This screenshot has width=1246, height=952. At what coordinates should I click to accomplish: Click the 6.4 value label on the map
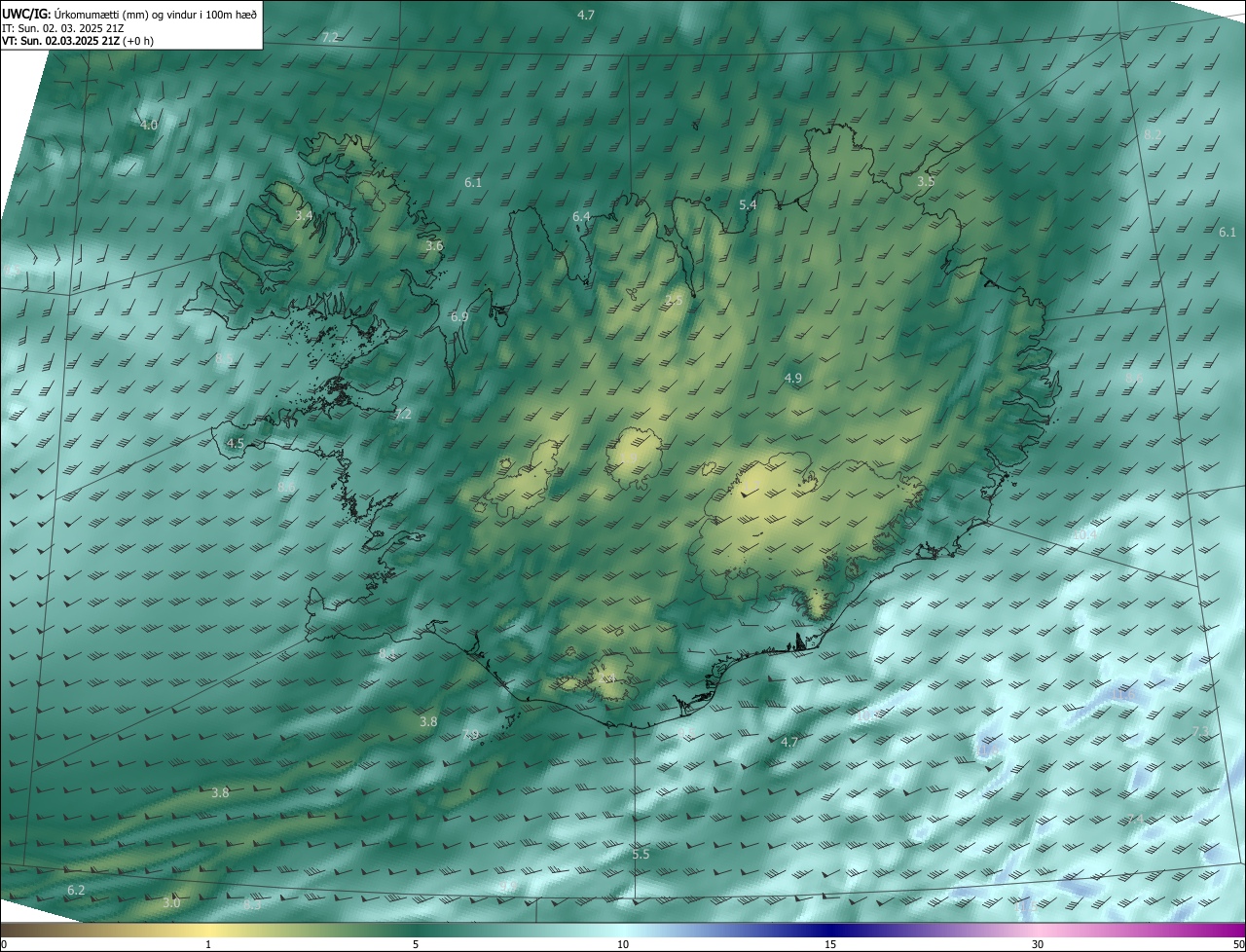[581, 216]
